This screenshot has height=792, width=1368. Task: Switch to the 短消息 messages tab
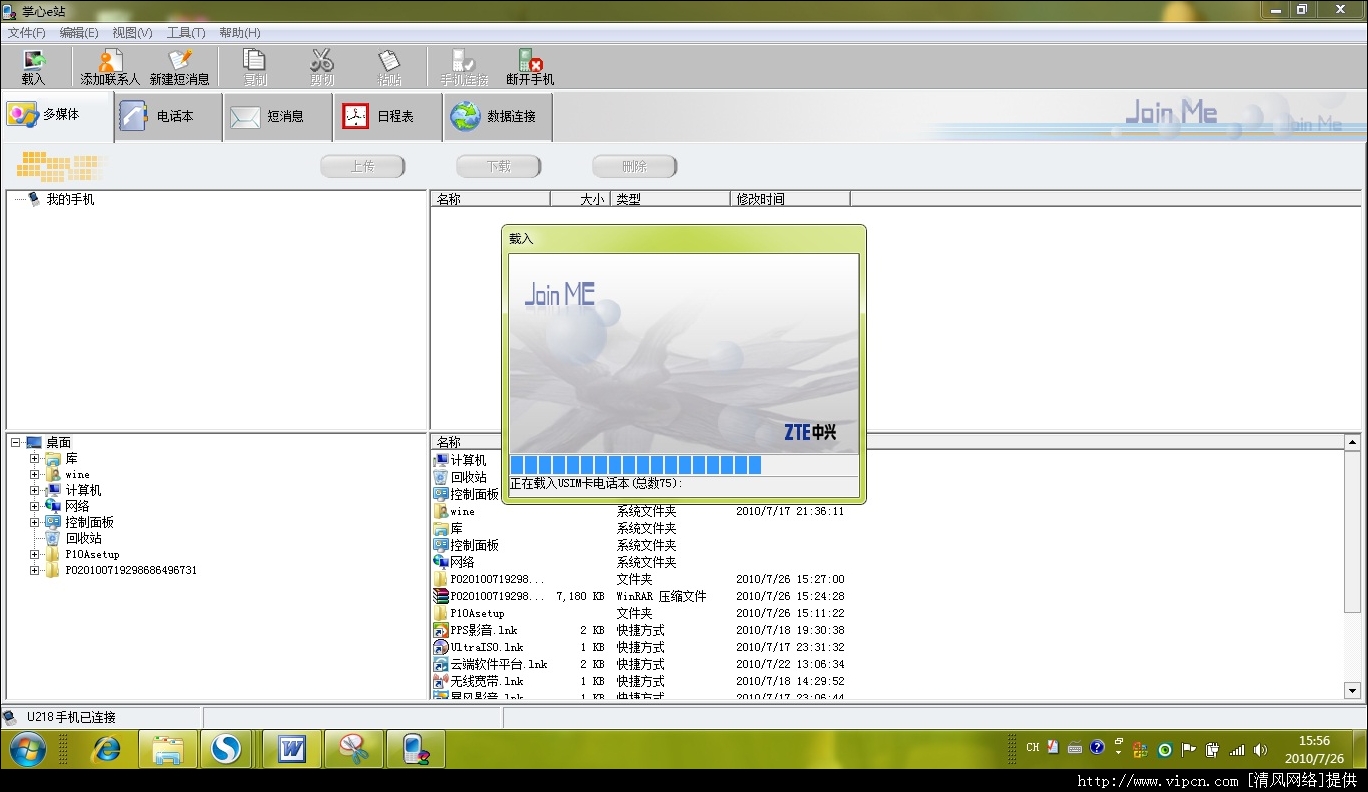coord(278,117)
